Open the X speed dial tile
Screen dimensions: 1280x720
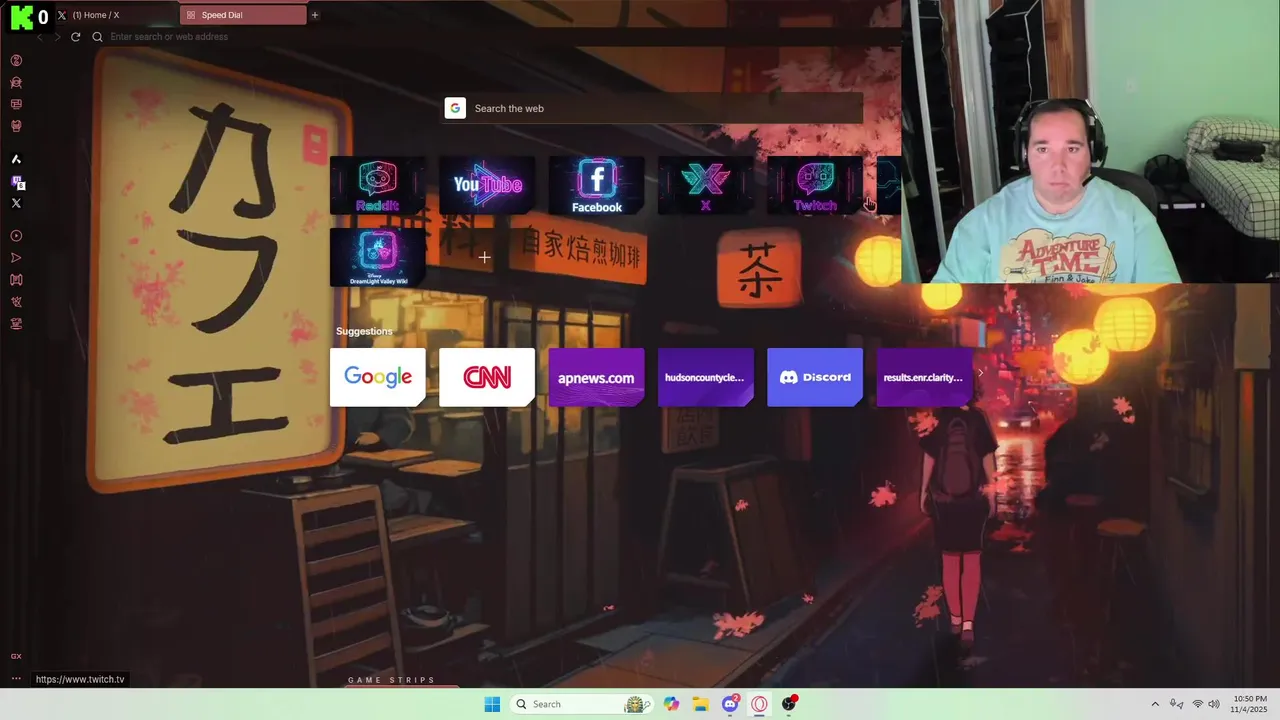click(705, 185)
